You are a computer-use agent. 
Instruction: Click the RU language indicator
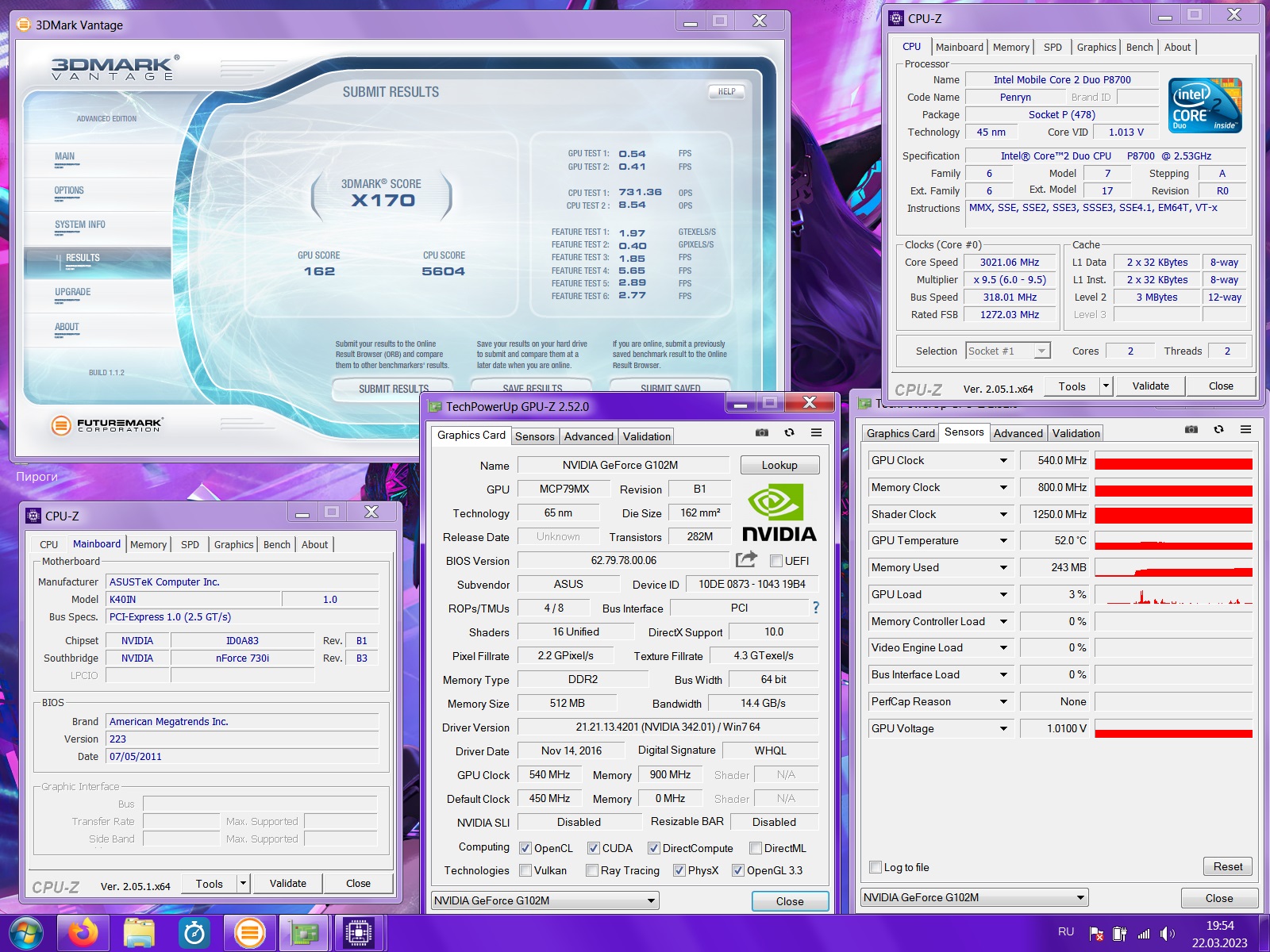pyautogui.click(x=1066, y=932)
